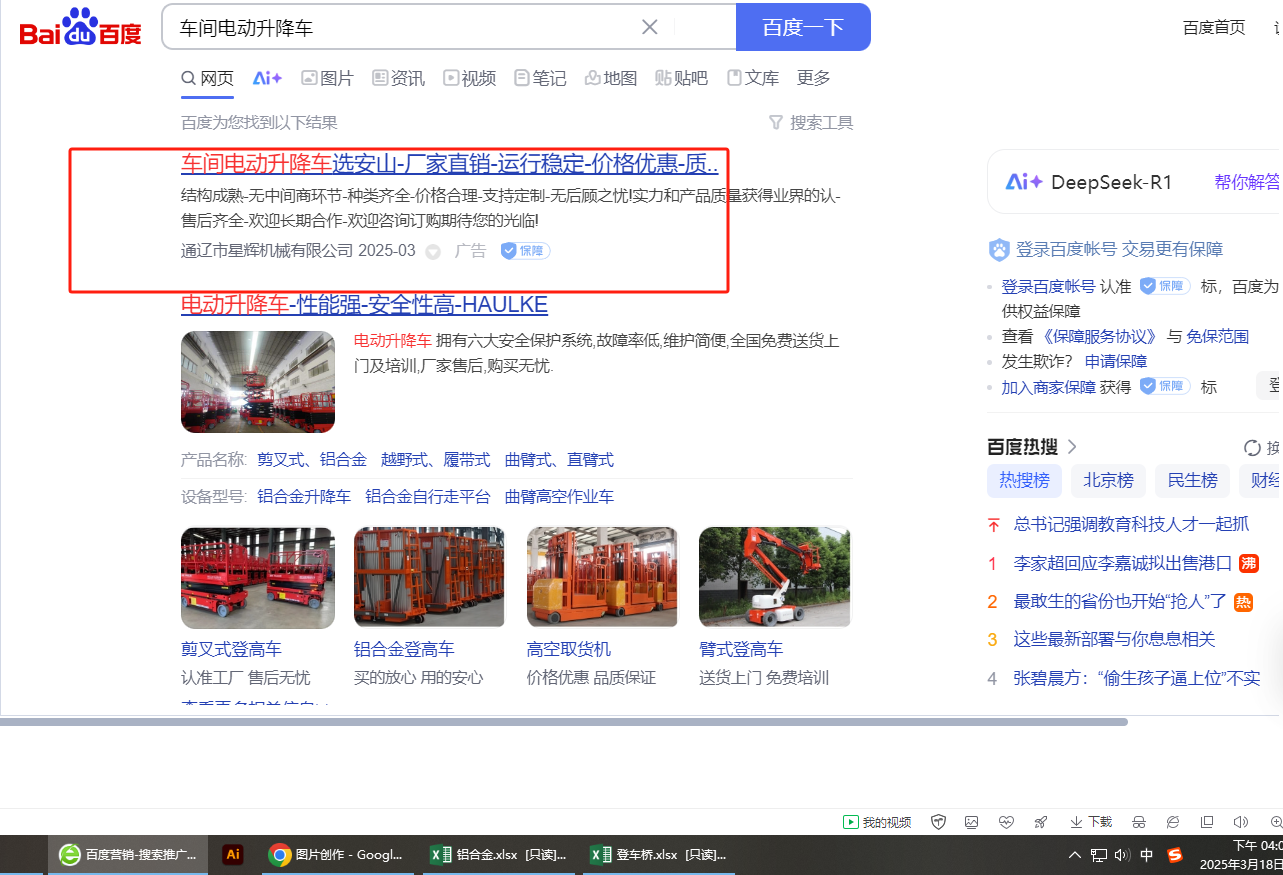Open the HAULKE 电动升降车 result link
Screen dimensions: 1283x875
pos(364,304)
